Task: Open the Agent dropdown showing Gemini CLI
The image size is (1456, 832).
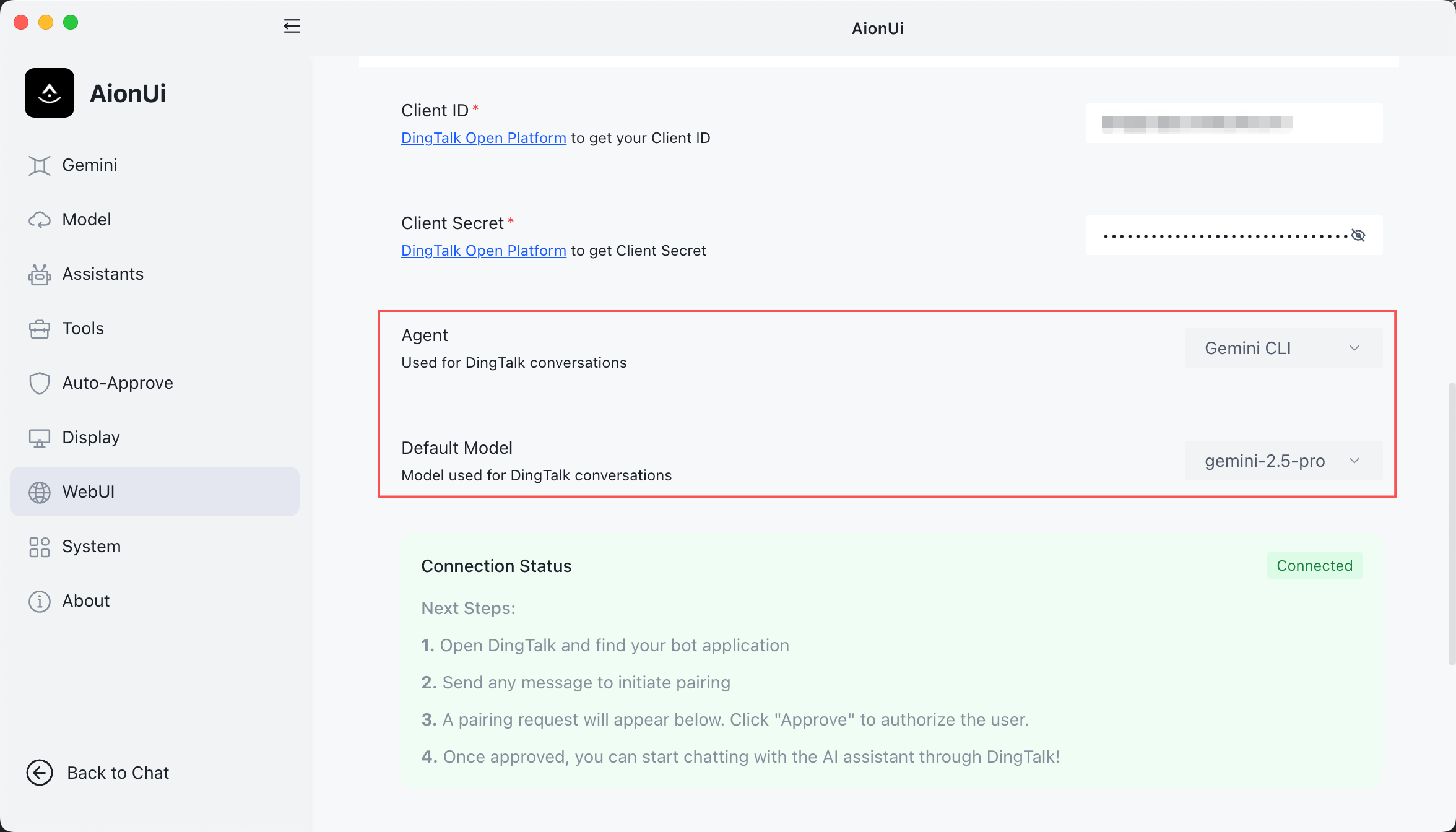Action: click(1283, 348)
